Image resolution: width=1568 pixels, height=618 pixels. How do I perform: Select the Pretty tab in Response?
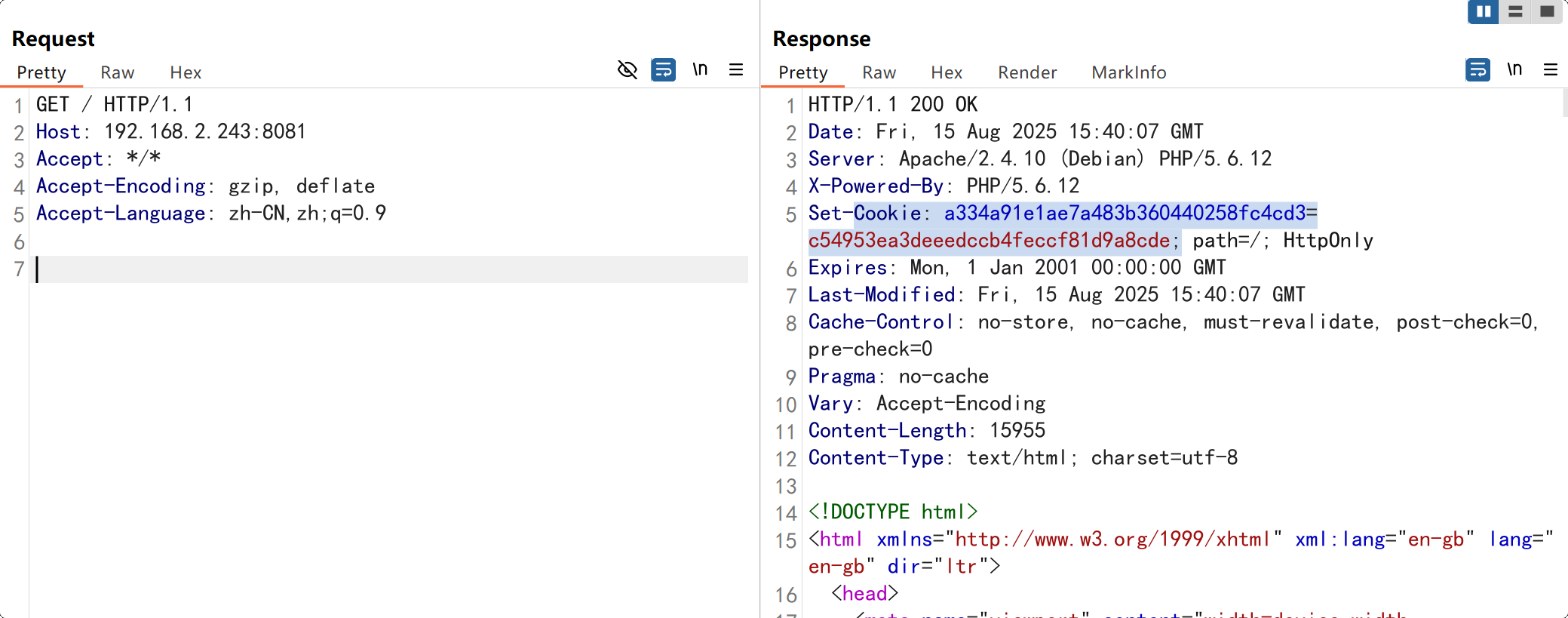point(803,72)
